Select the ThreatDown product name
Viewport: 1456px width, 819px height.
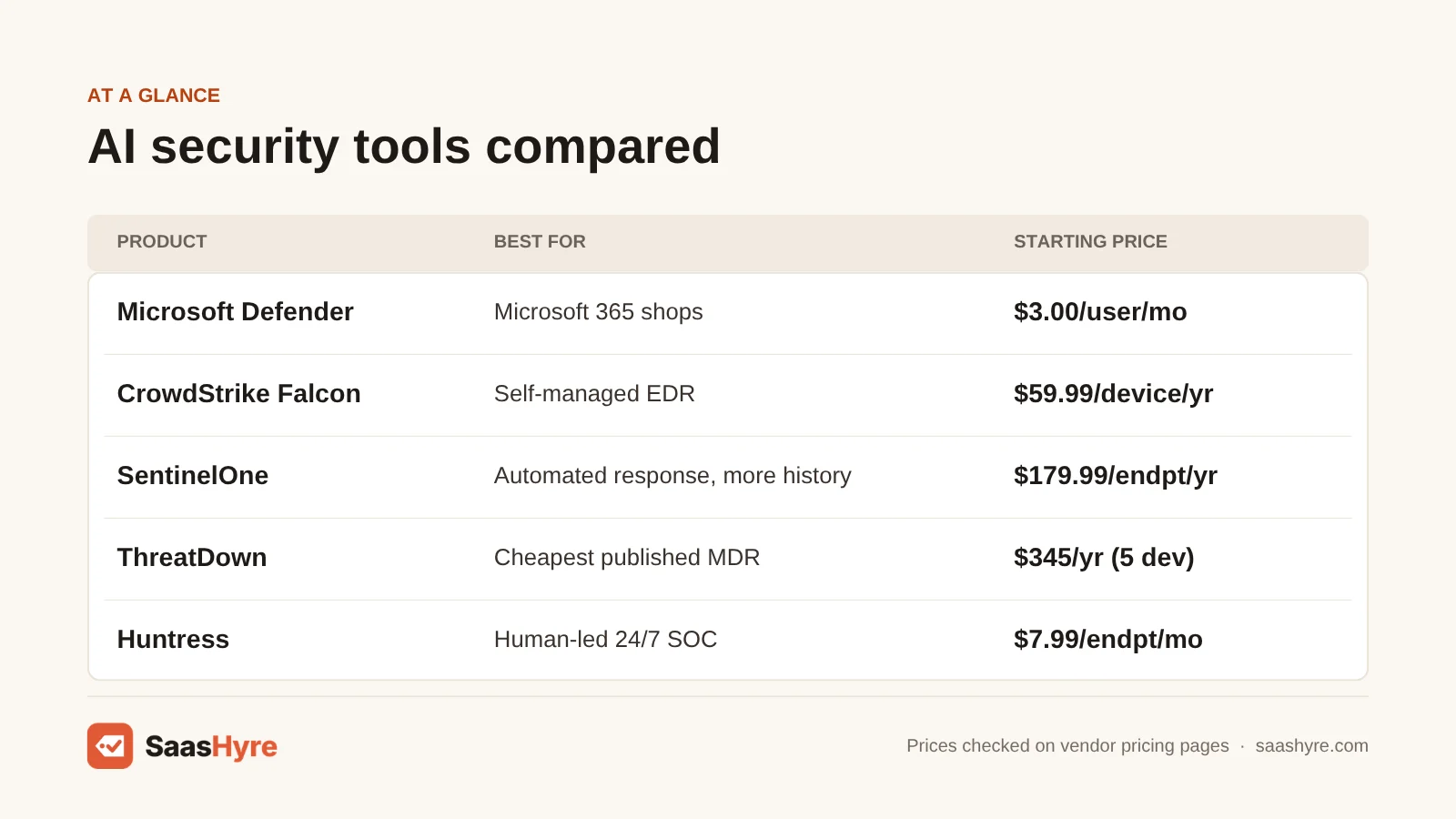[x=192, y=557]
